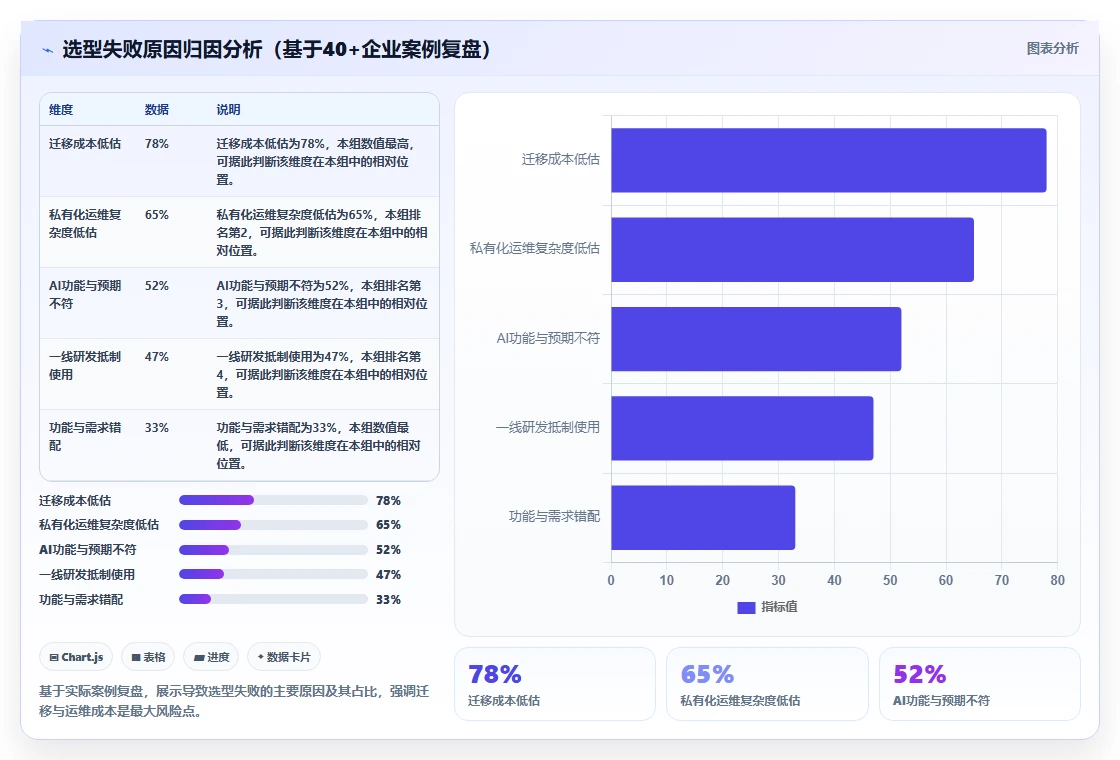
Task: Select the 表格 tag chip
Action: pos(148,657)
